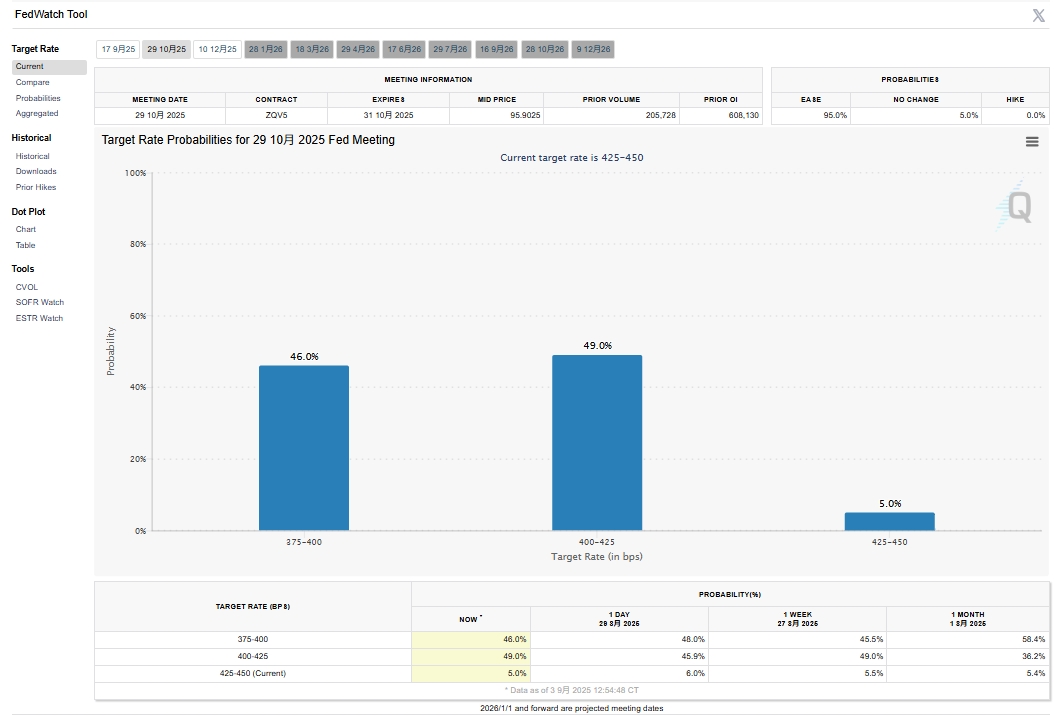This screenshot has height=717, width=1054.
Task: Open the CVOL tool link
Action: pos(27,287)
